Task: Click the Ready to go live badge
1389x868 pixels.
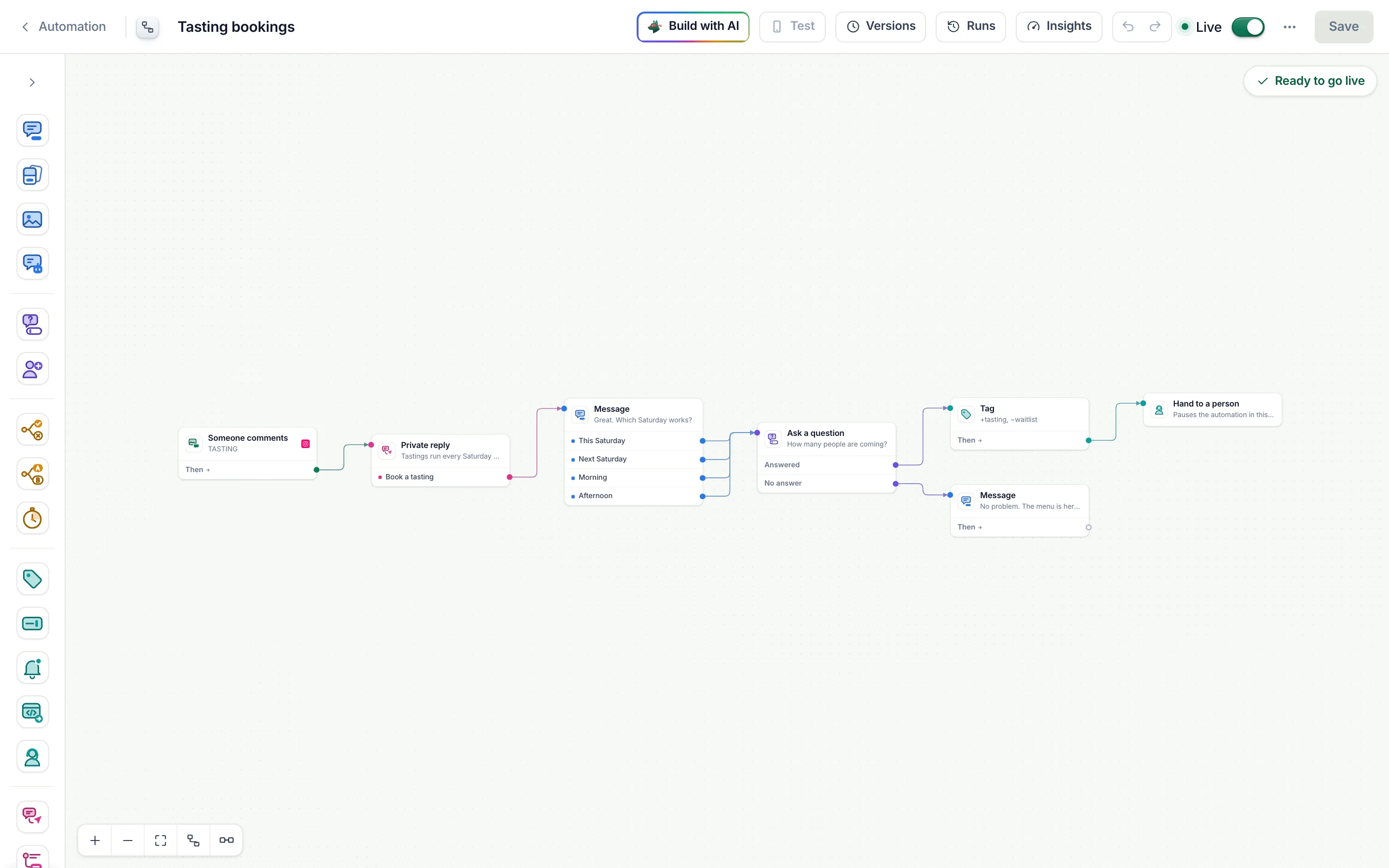Action: [x=1310, y=81]
